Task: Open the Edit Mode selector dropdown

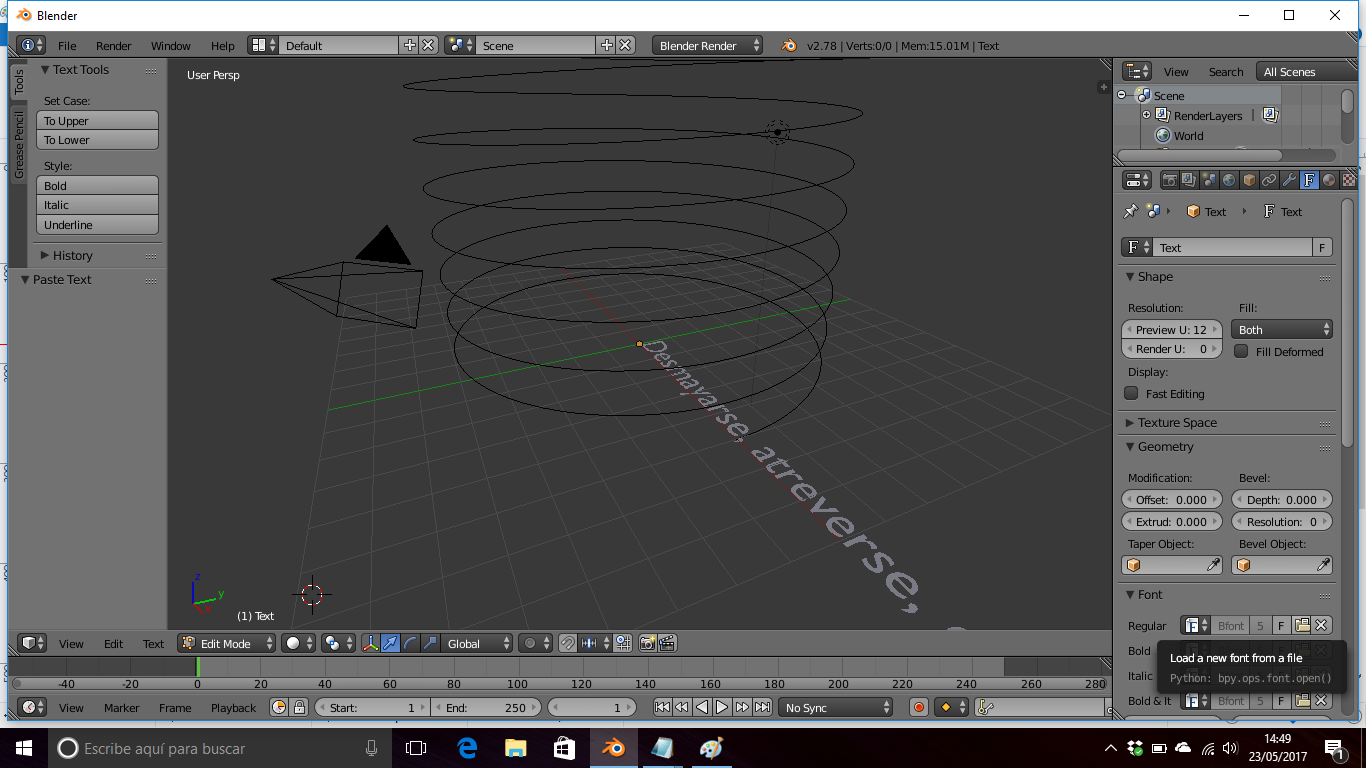Action: 226,643
